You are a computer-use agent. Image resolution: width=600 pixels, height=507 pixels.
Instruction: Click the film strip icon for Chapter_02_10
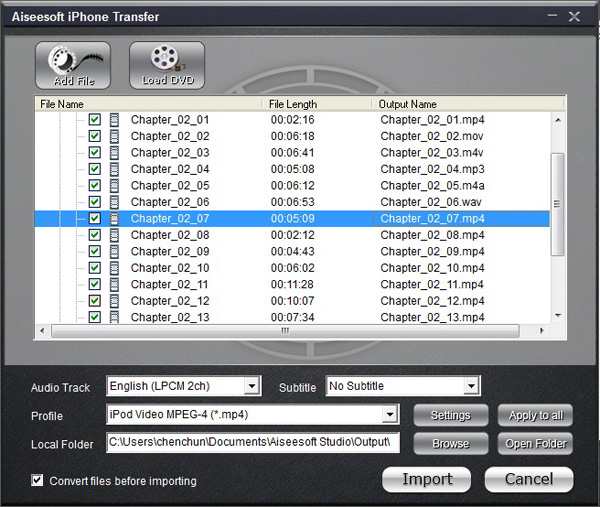click(x=114, y=268)
